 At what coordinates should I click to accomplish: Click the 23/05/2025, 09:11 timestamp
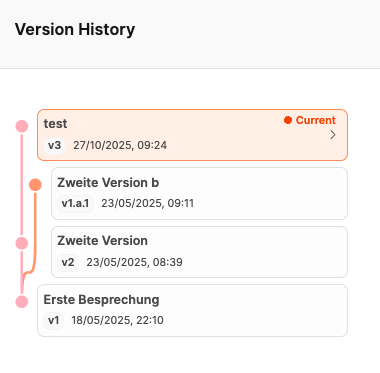pos(148,203)
